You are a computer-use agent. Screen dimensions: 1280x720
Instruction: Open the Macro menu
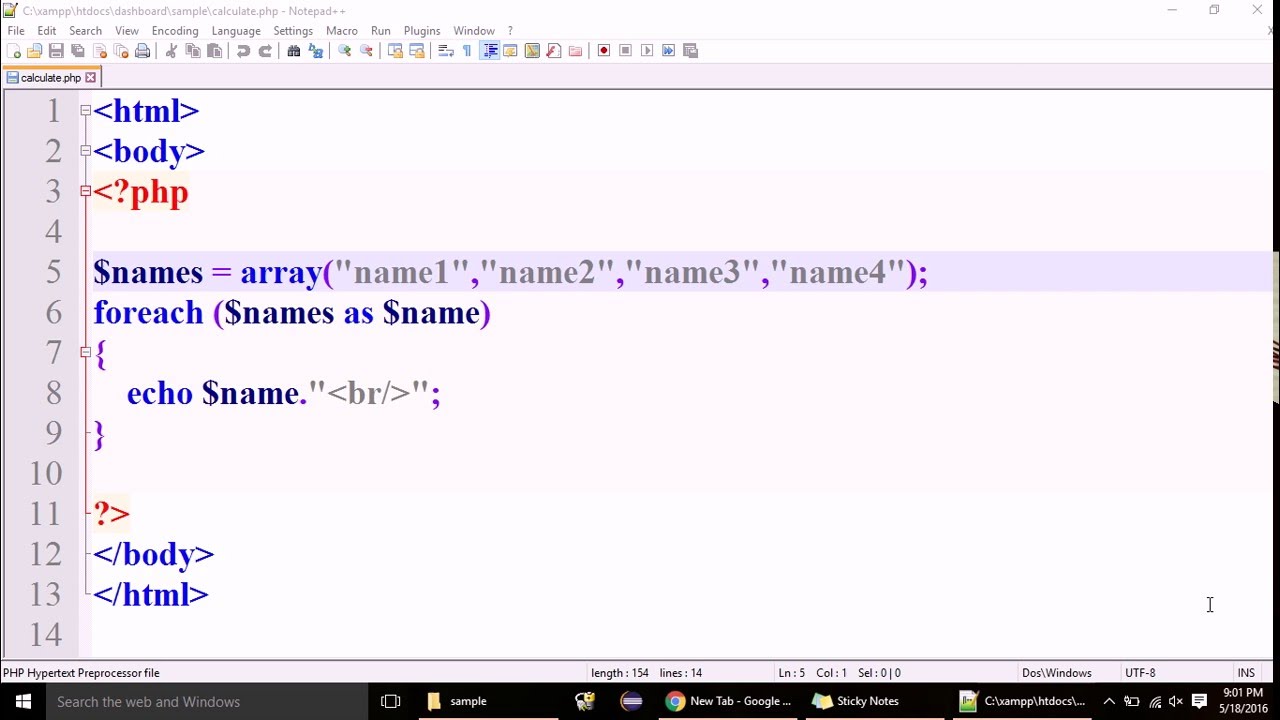(342, 31)
